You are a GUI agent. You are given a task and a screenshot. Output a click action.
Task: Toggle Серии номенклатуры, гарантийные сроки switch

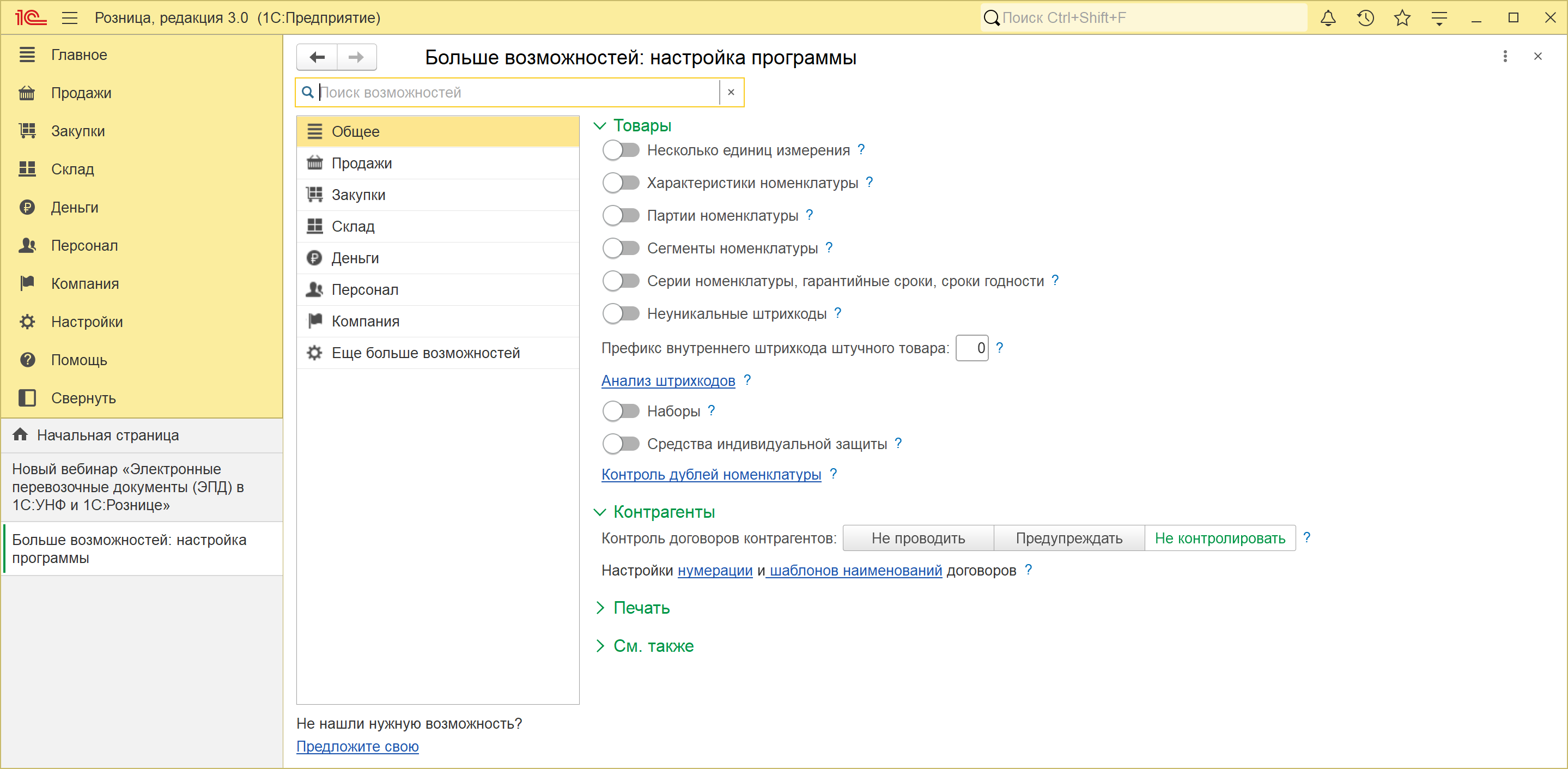(621, 281)
